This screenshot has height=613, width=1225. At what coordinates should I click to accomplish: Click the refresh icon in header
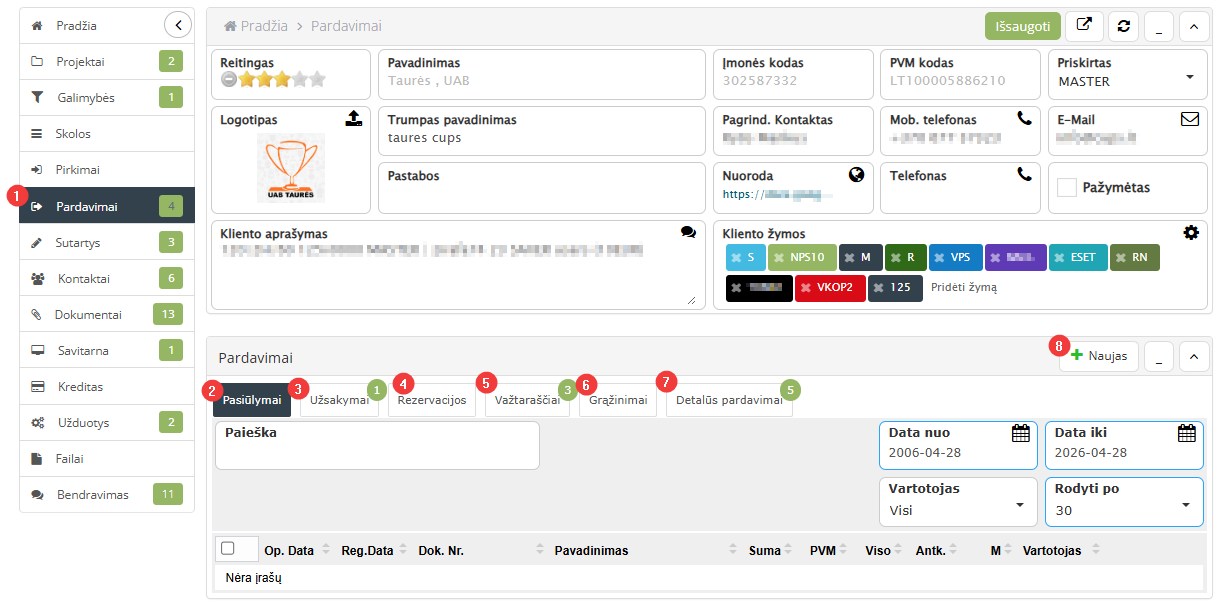(x=1123, y=26)
